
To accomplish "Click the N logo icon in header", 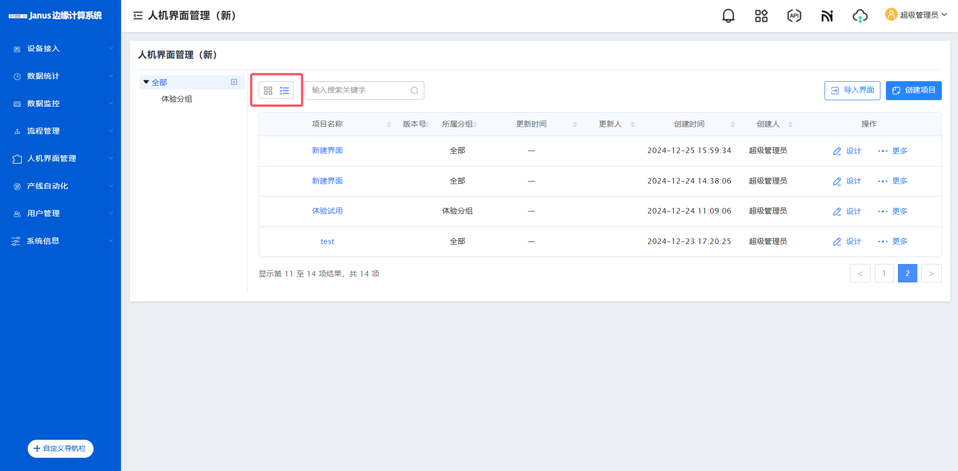I will coord(827,16).
